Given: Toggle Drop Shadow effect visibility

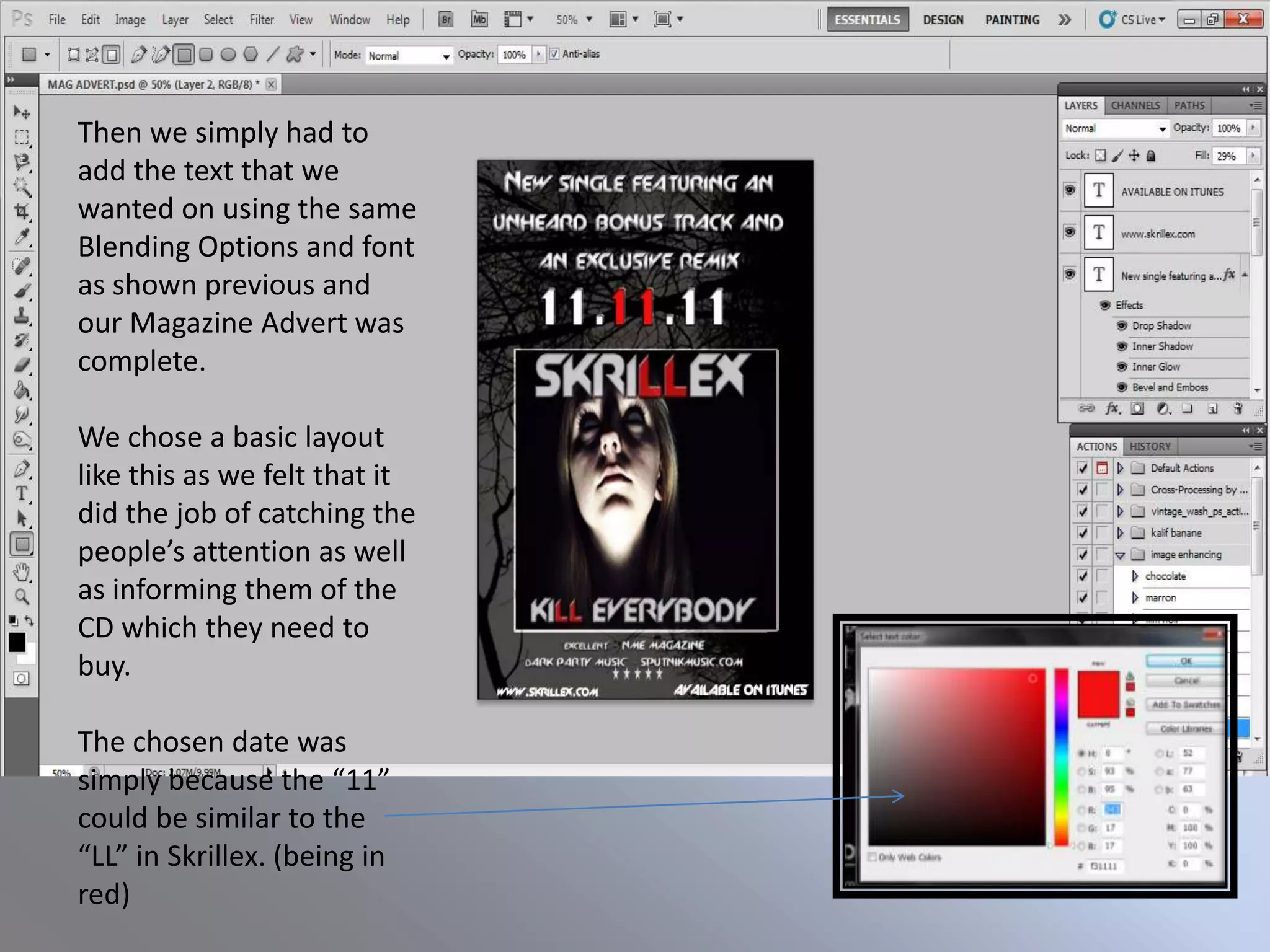Looking at the screenshot, I should tap(1122, 325).
